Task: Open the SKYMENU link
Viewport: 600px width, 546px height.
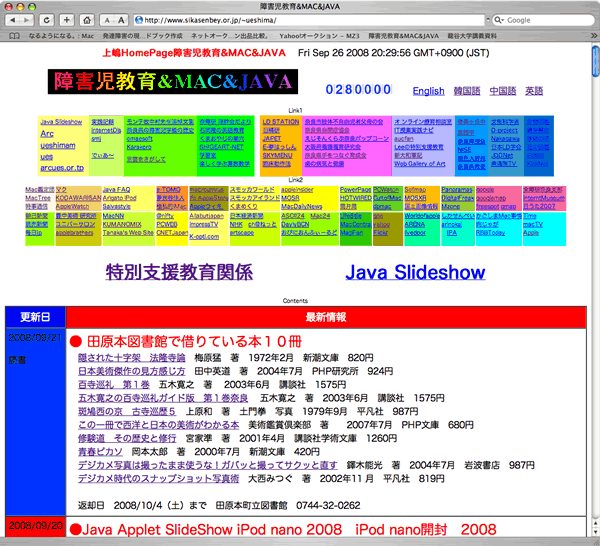Action: click(x=277, y=155)
